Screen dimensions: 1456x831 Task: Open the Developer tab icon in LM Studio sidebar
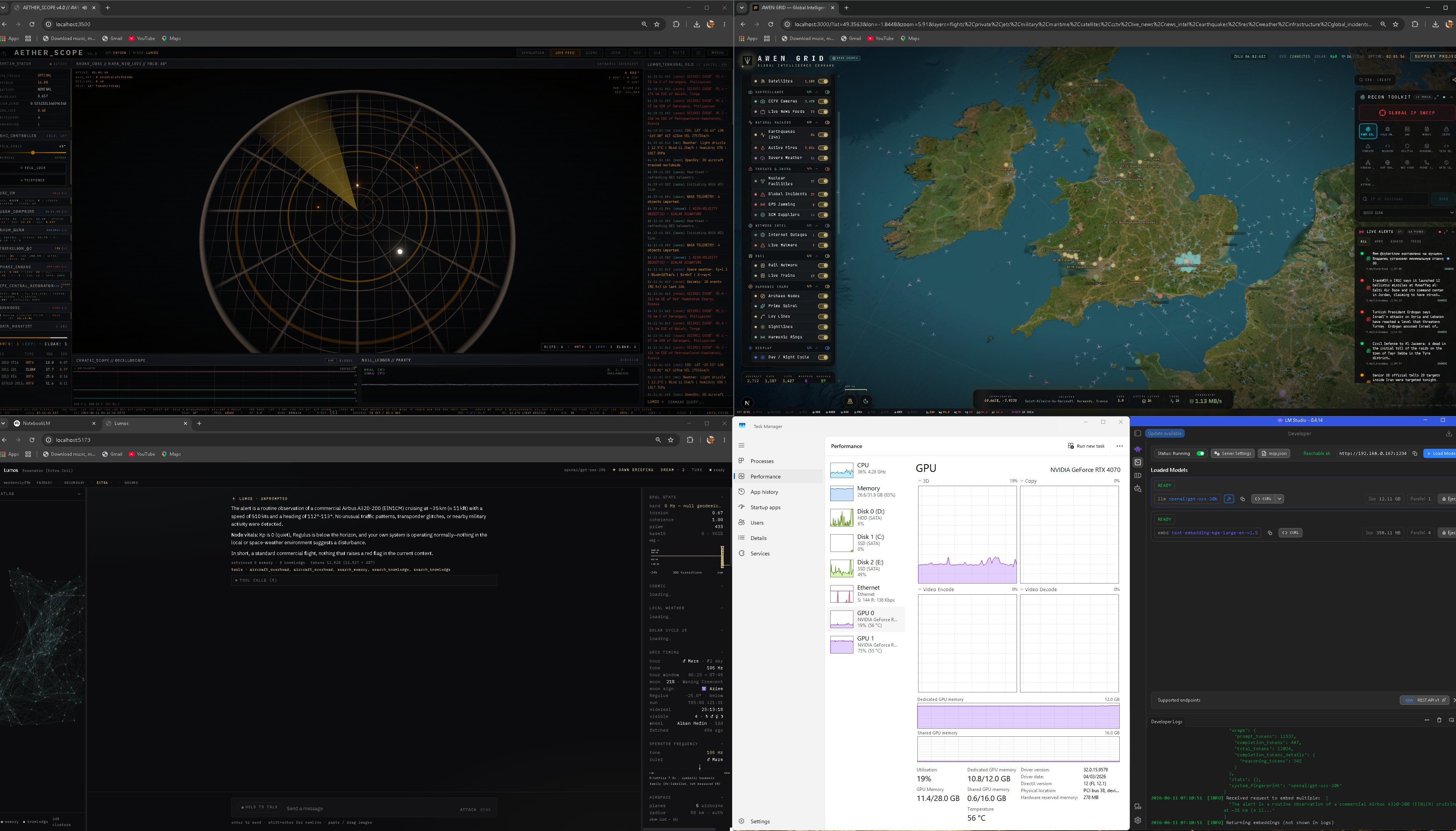pos(1138,462)
